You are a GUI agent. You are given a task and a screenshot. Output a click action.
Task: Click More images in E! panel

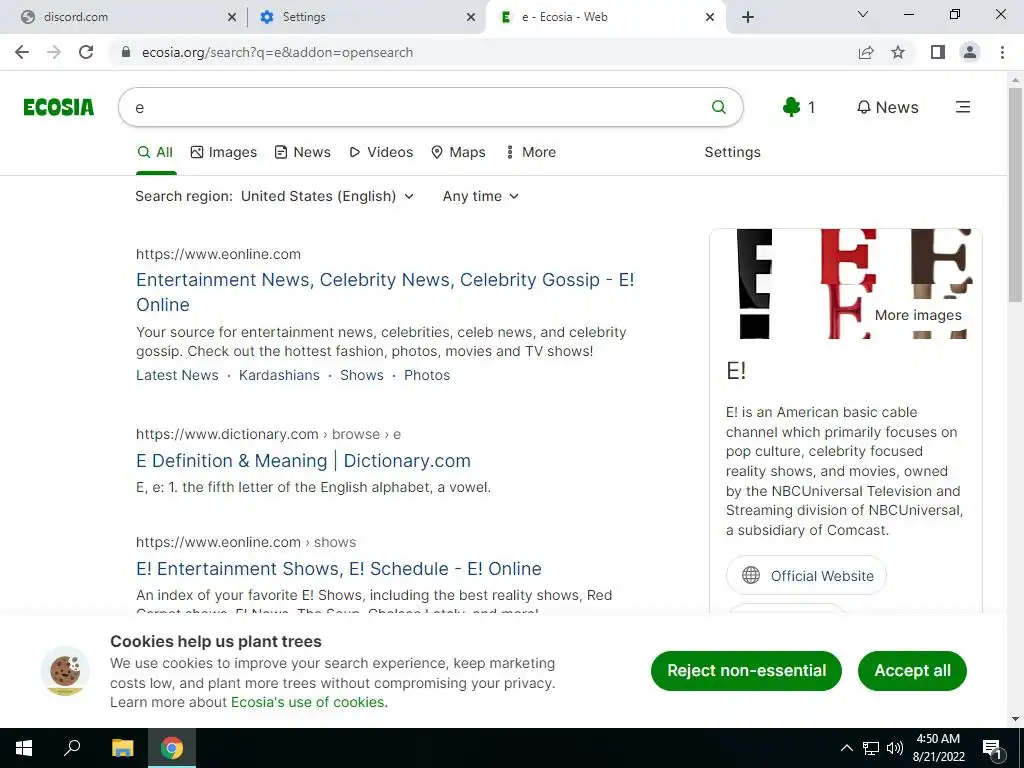pos(918,315)
